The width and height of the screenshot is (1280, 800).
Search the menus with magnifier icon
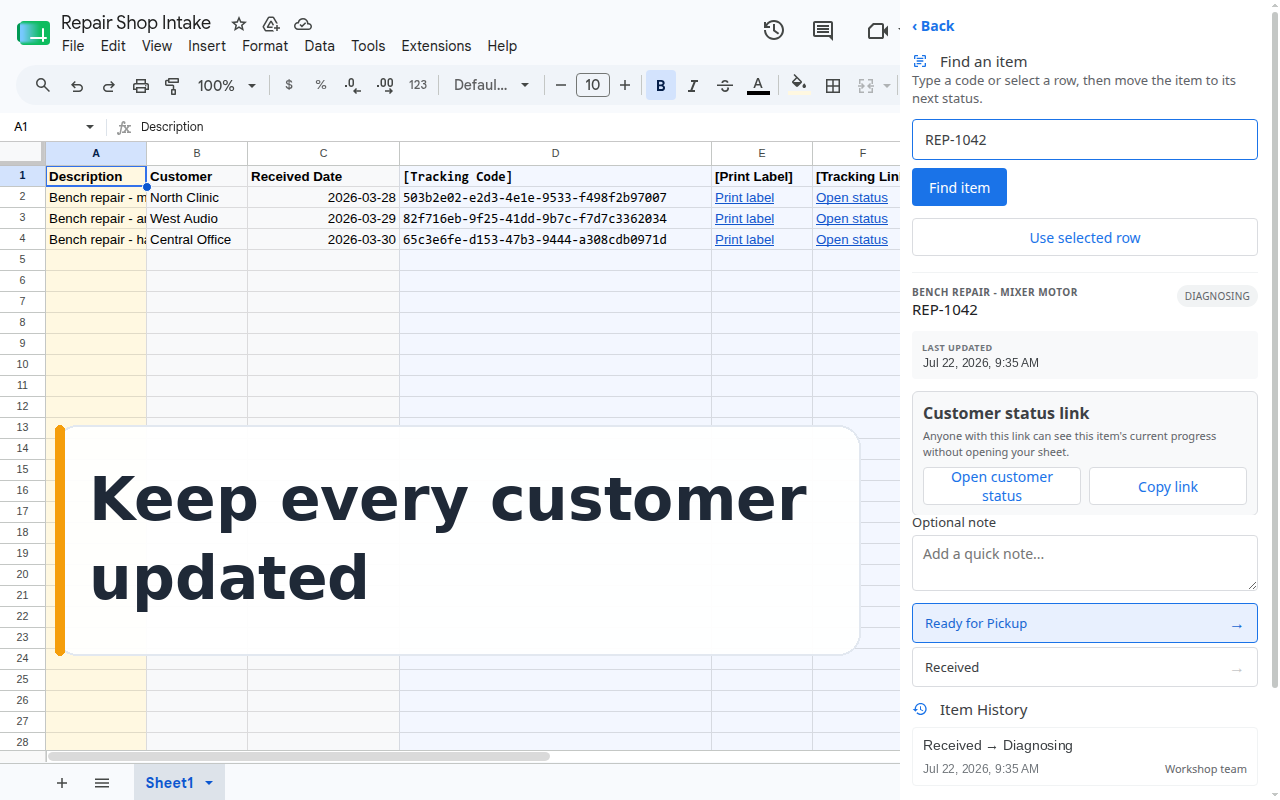(43, 85)
